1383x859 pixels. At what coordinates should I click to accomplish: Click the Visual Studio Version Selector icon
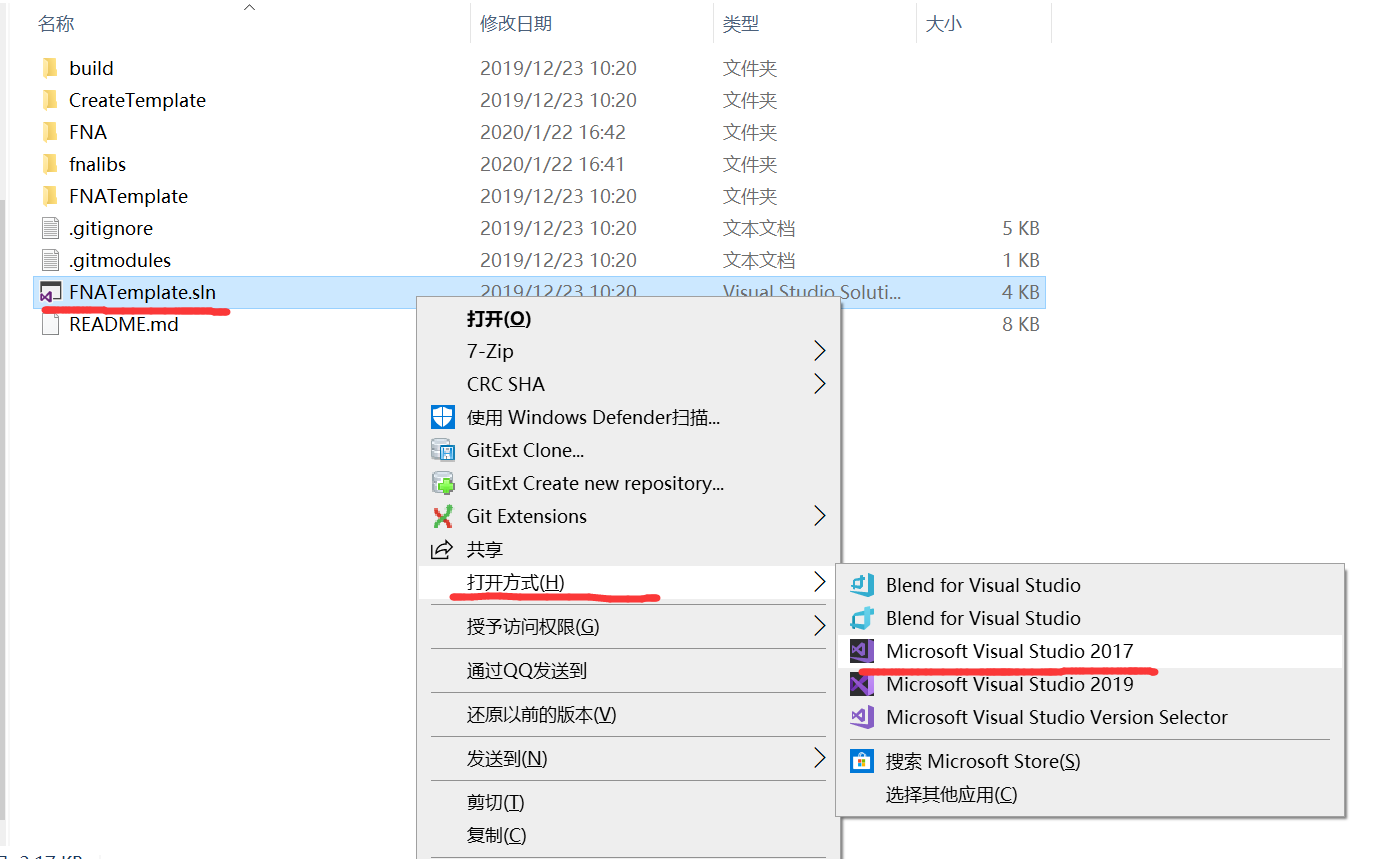pyautogui.click(x=861, y=717)
